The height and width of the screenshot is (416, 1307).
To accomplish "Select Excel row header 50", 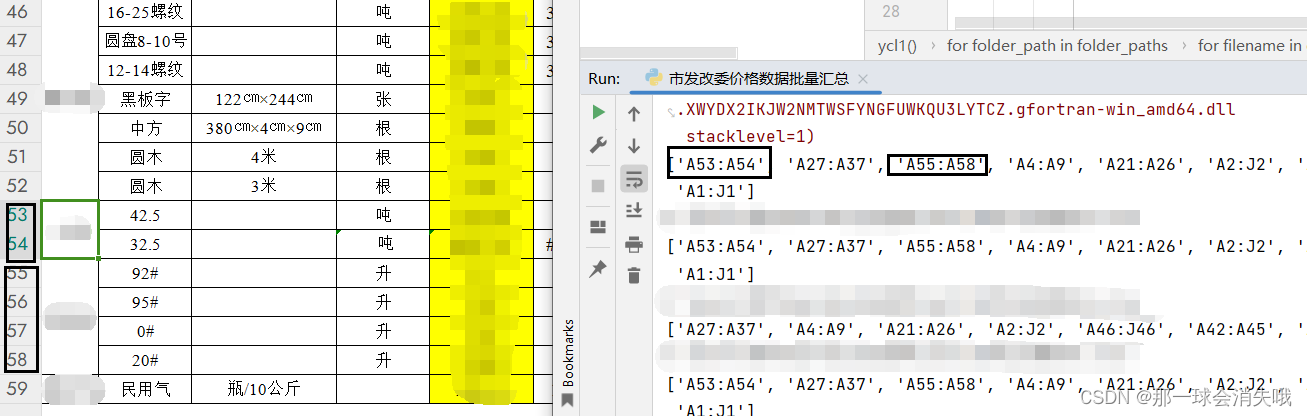I will coord(19,128).
